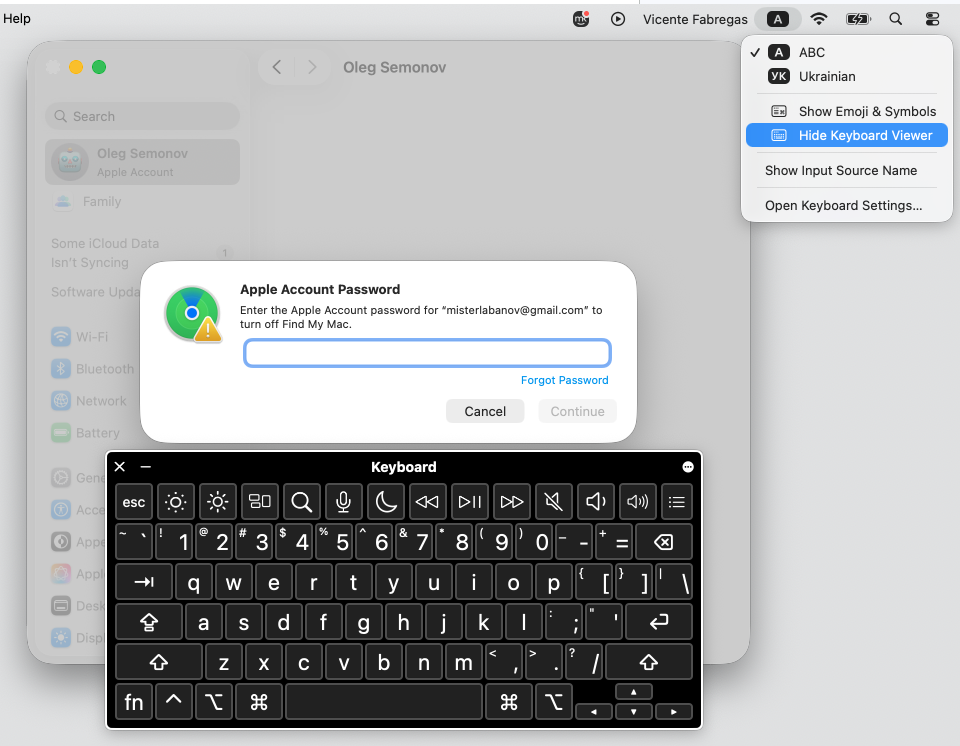Go back in System Settings window
The height and width of the screenshot is (746, 960).
277,67
